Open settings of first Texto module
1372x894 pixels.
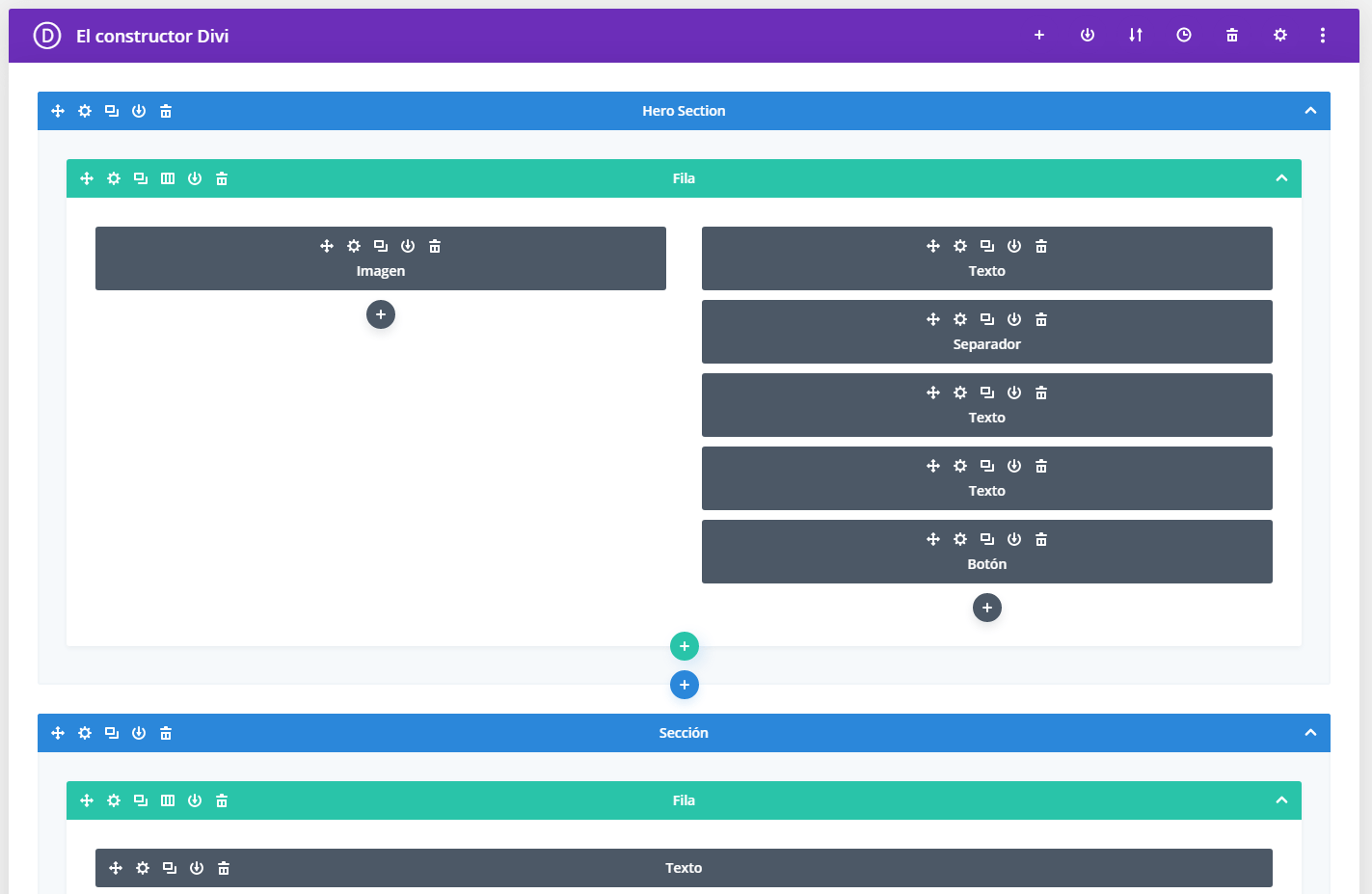coord(960,246)
